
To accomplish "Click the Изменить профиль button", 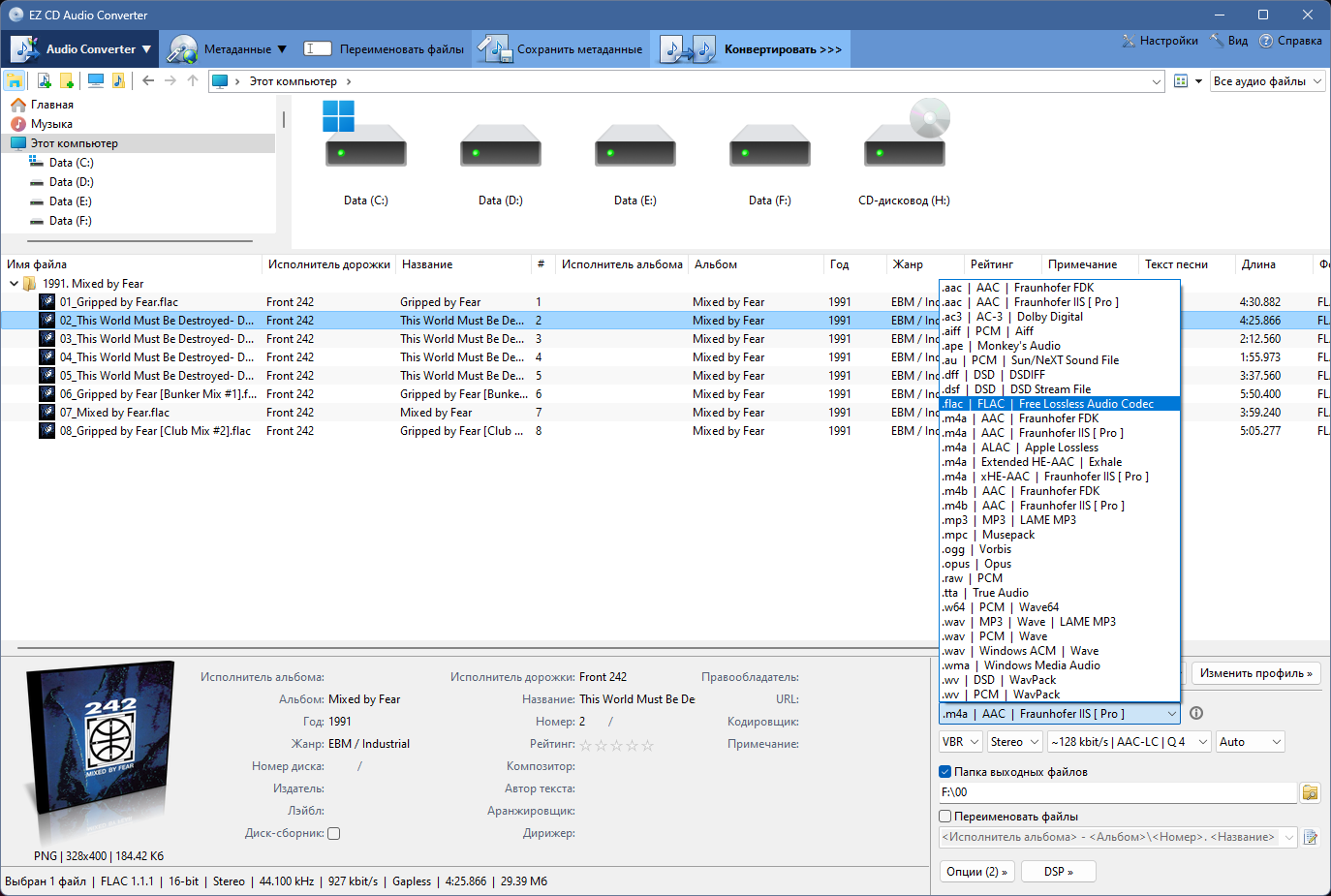I will 1255,673.
